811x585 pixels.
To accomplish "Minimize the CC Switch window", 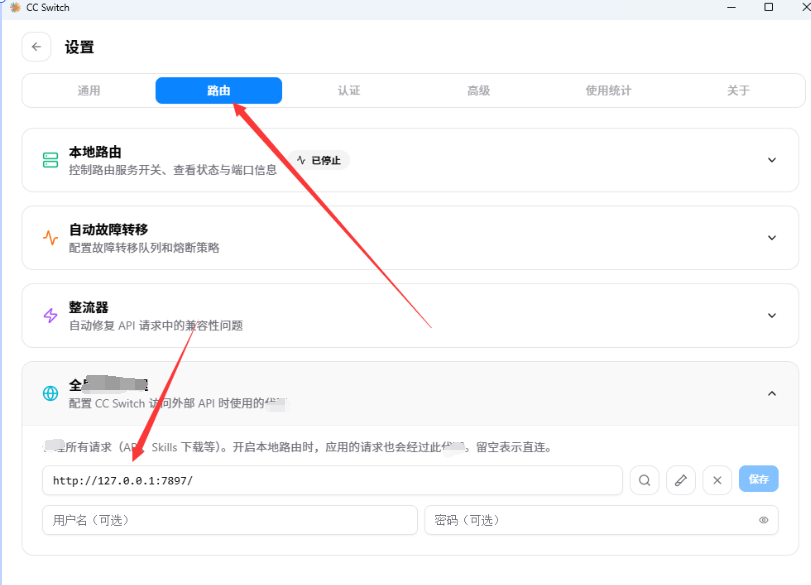I will (731, 7).
